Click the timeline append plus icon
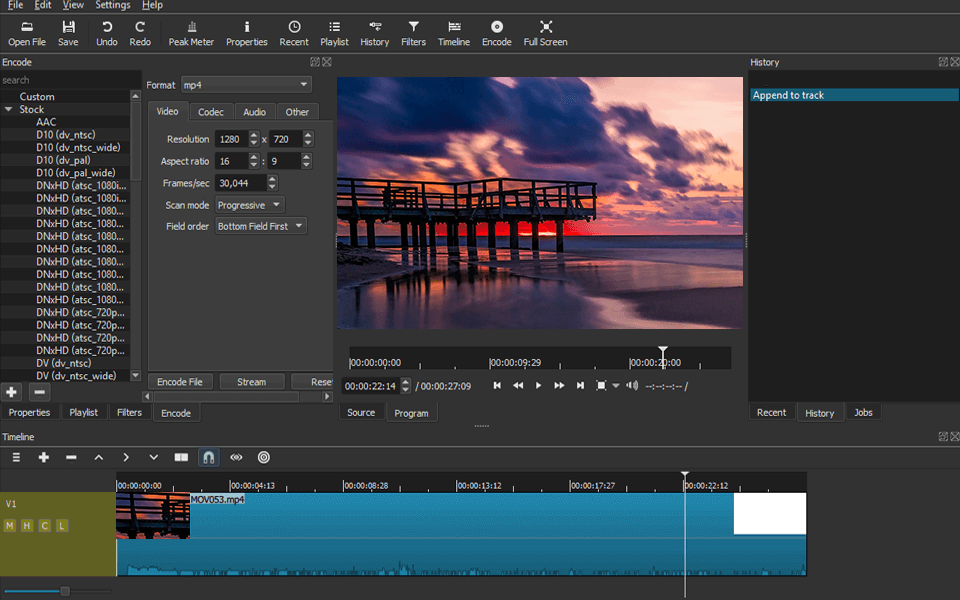 click(x=44, y=457)
